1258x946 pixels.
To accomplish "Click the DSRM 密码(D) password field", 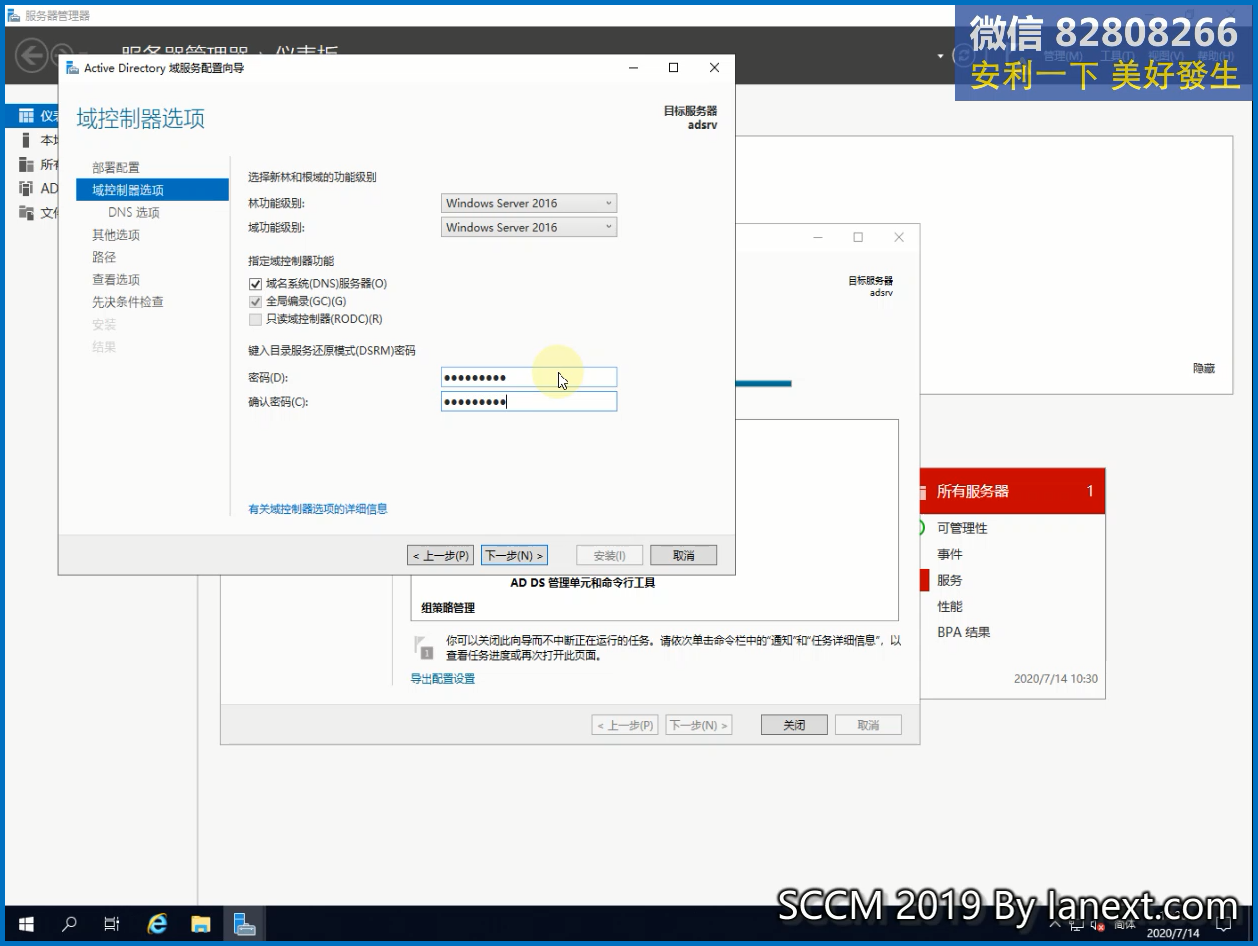I will 529,377.
